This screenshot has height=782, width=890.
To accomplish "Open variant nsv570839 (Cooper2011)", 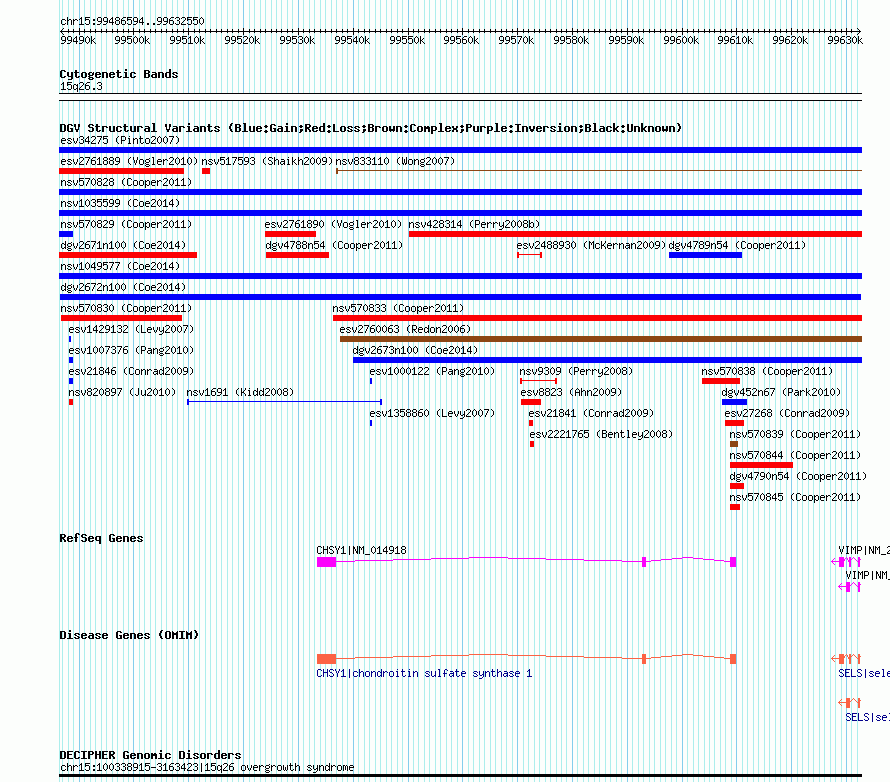I will click(795, 434).
